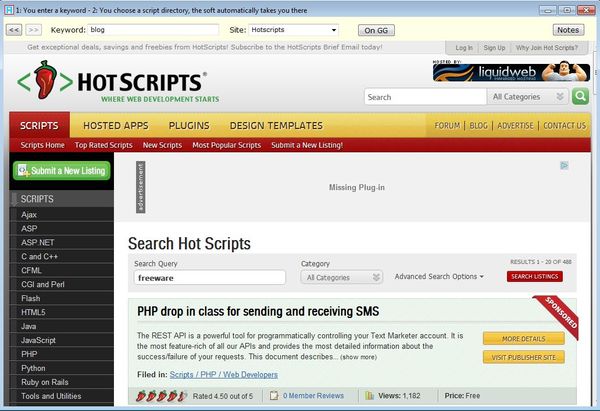This screenshot has width=600, height=411.
Task: Click the Views chart icon
Action: pyautogui.click(x=369, y=396)
